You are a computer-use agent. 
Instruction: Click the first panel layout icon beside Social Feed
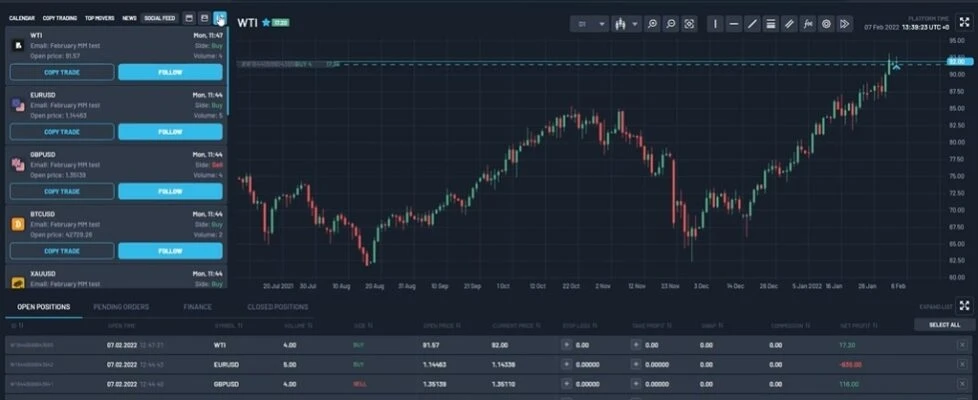coord(189,18)
